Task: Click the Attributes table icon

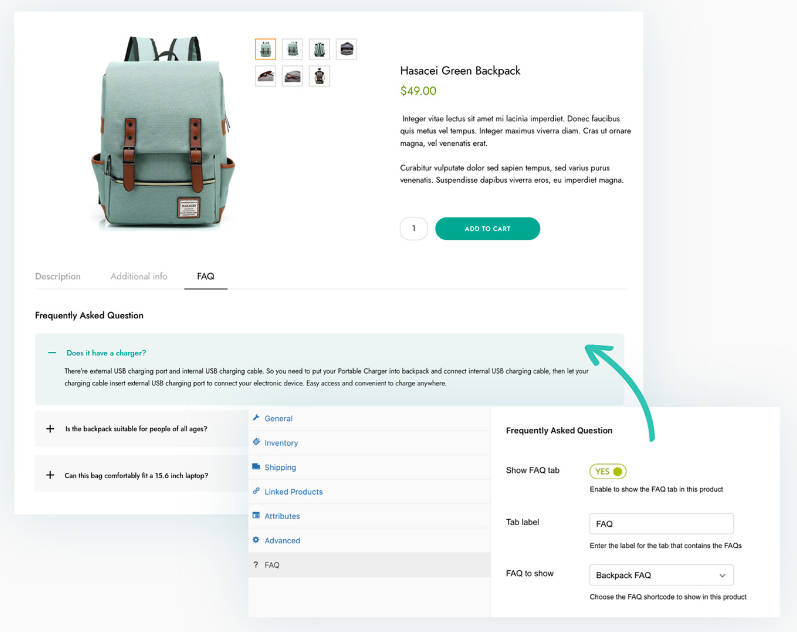Action: 256,516
